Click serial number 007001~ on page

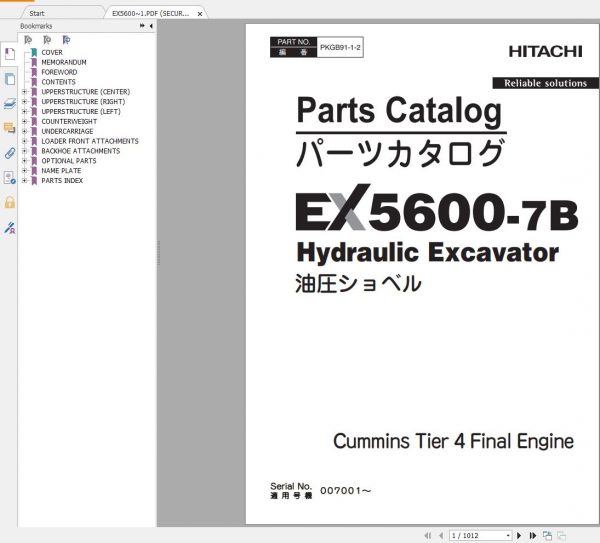pos(346,491)
